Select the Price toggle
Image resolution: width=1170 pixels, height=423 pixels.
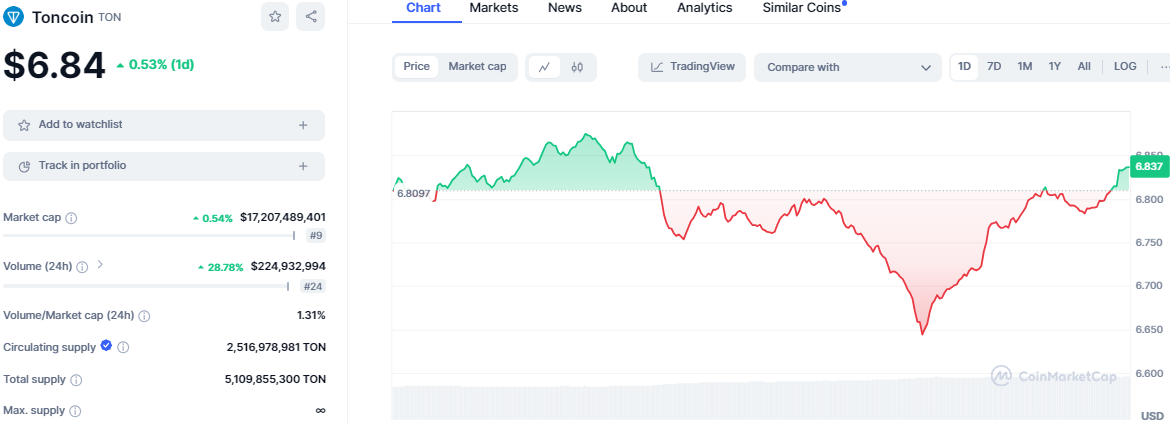(x=416, y=66)
